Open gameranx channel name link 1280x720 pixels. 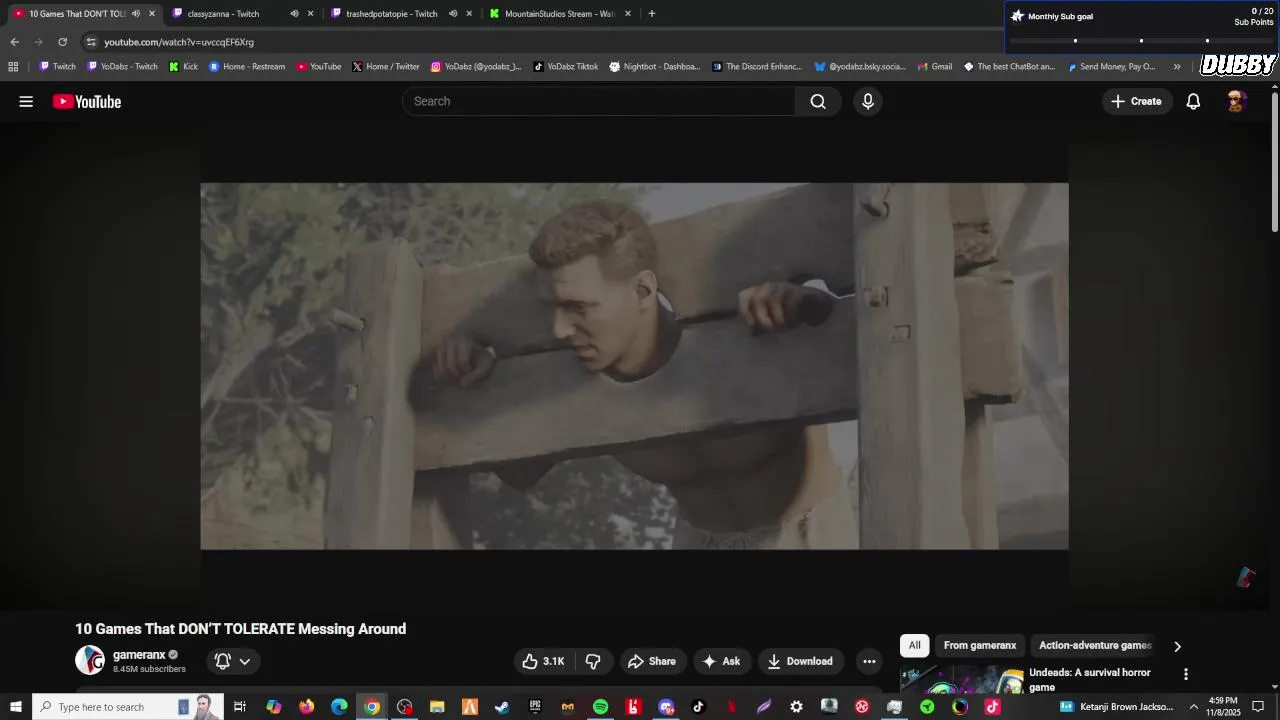[139, 655]
